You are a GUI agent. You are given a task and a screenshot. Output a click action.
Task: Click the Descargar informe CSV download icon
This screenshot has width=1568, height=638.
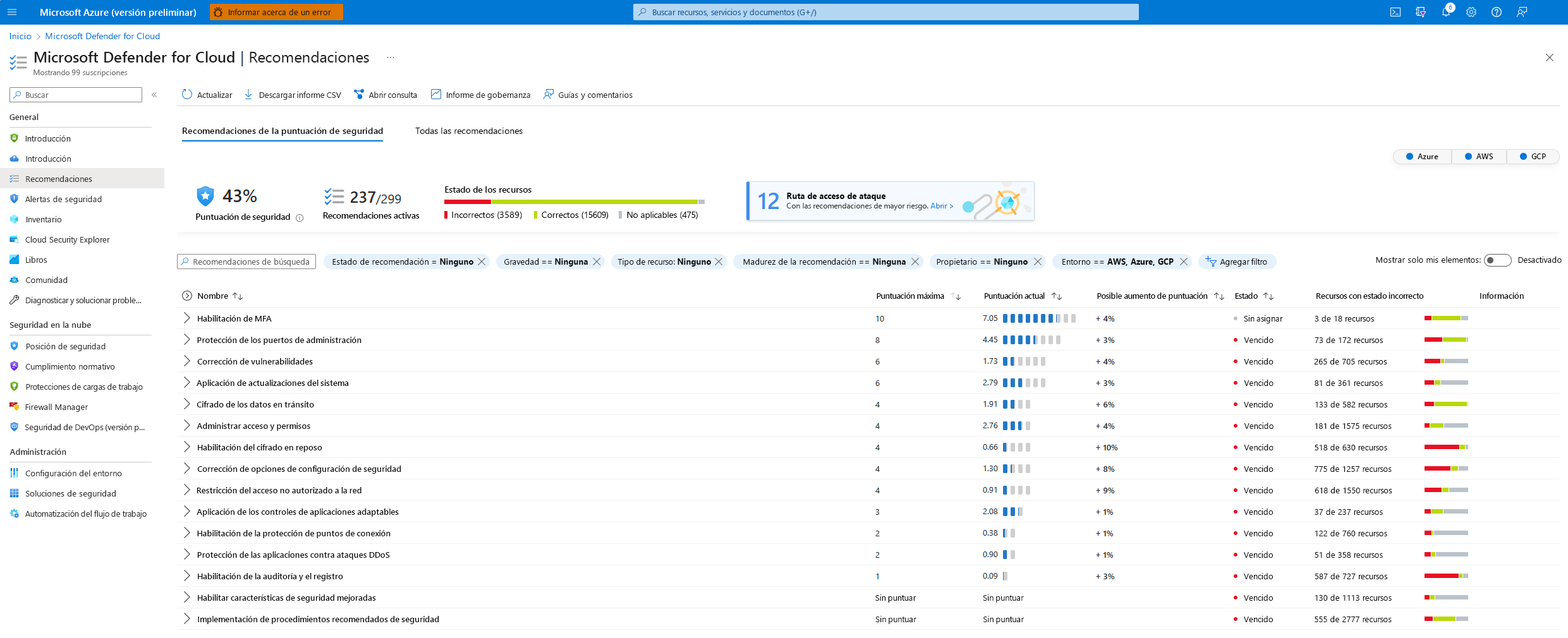pyautogui.click(x=248, y=94)
